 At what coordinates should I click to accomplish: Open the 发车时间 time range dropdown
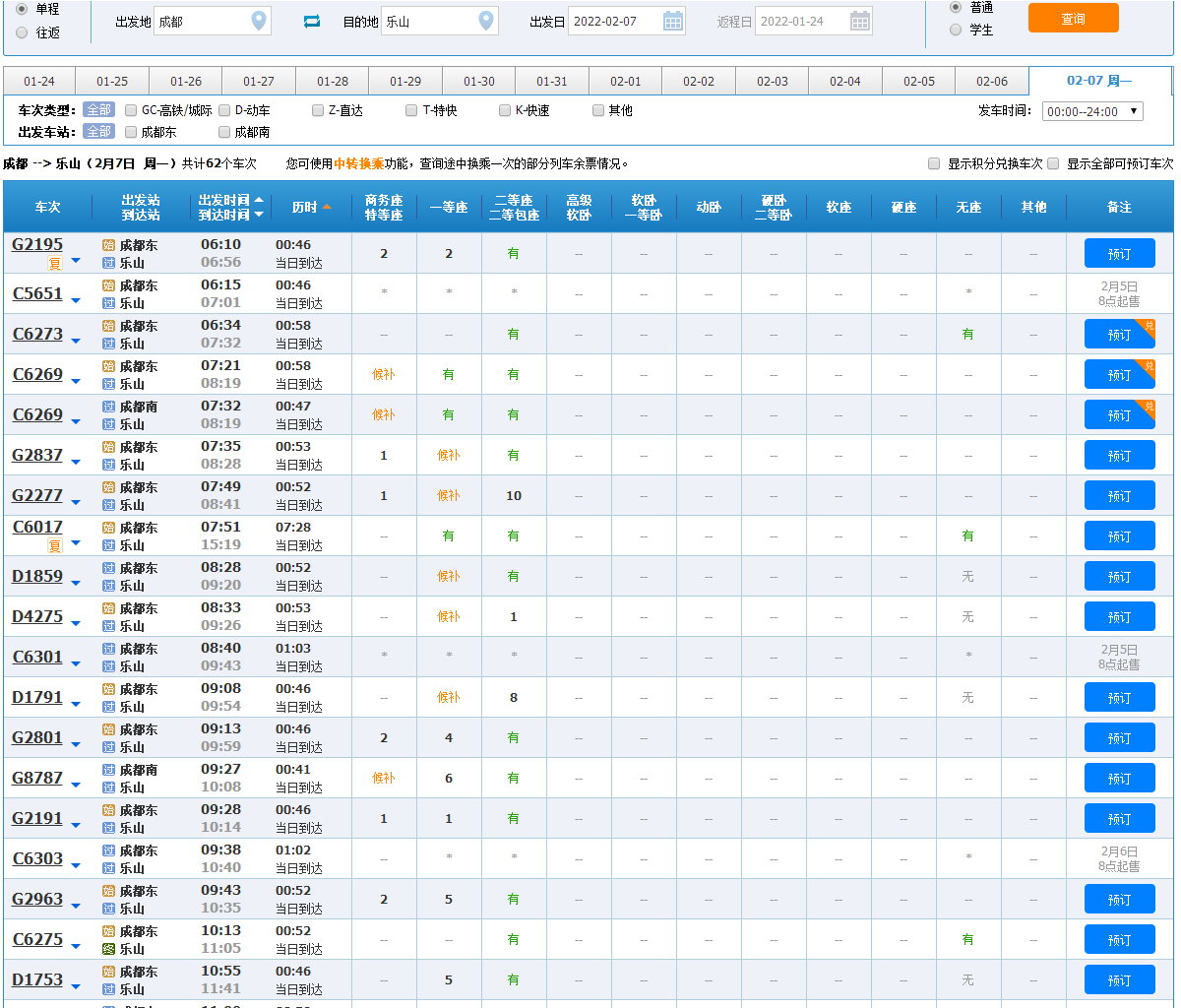coord(1092,111)
